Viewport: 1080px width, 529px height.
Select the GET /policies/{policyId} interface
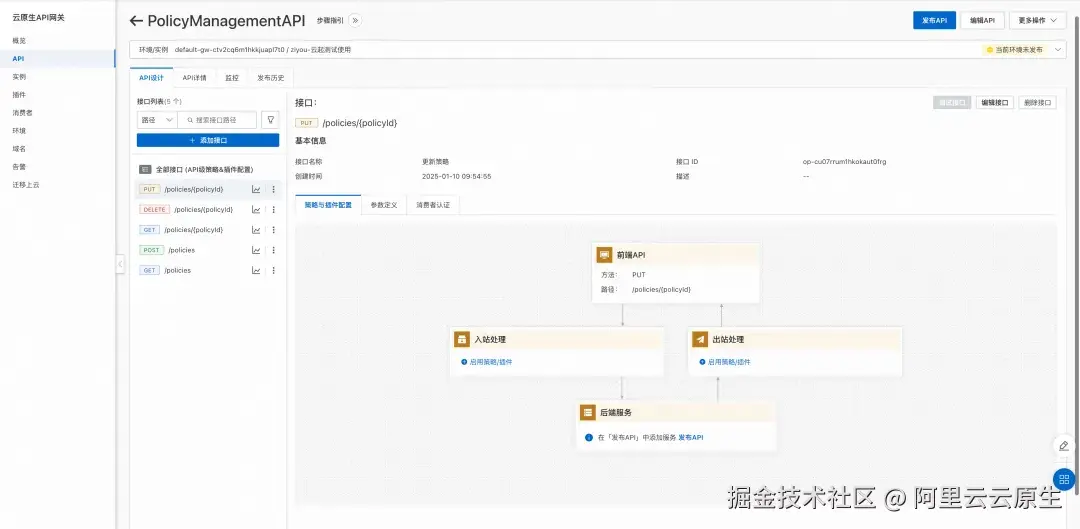coord(208,229)
